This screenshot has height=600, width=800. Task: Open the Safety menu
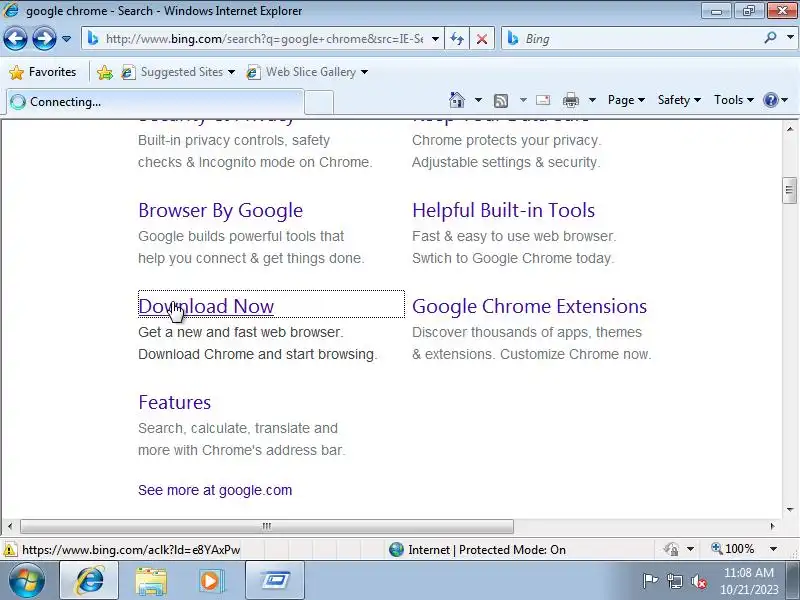pyautogui.click(x=679, y=100)
